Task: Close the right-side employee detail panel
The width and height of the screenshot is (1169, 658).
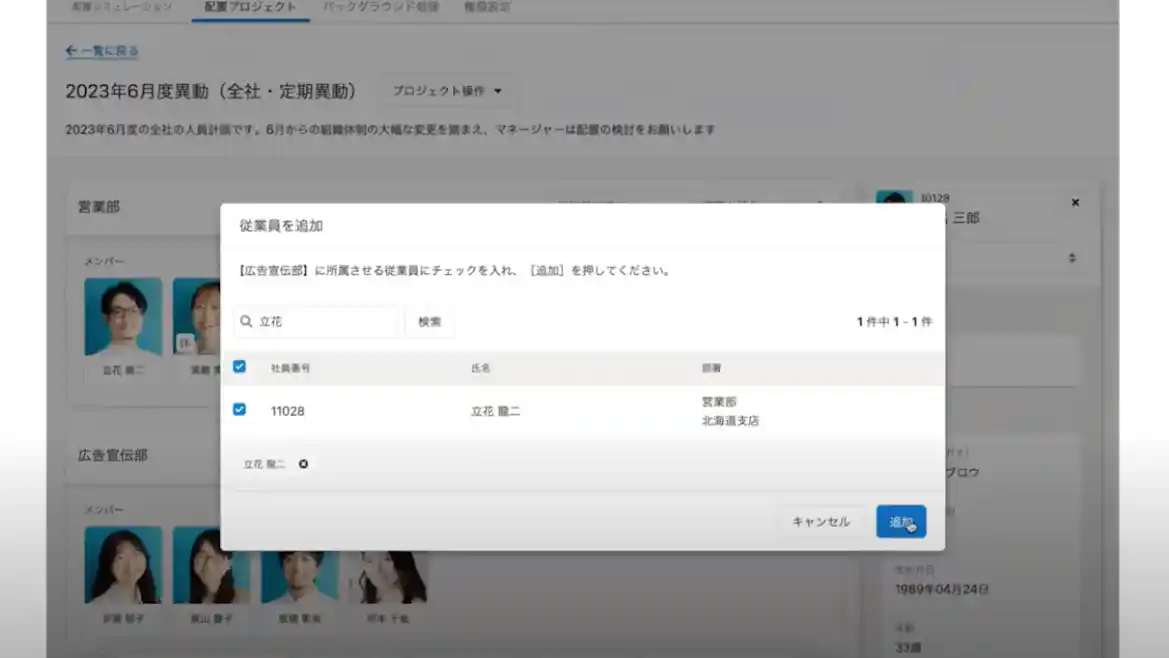Action: (x=1075, y=203)
